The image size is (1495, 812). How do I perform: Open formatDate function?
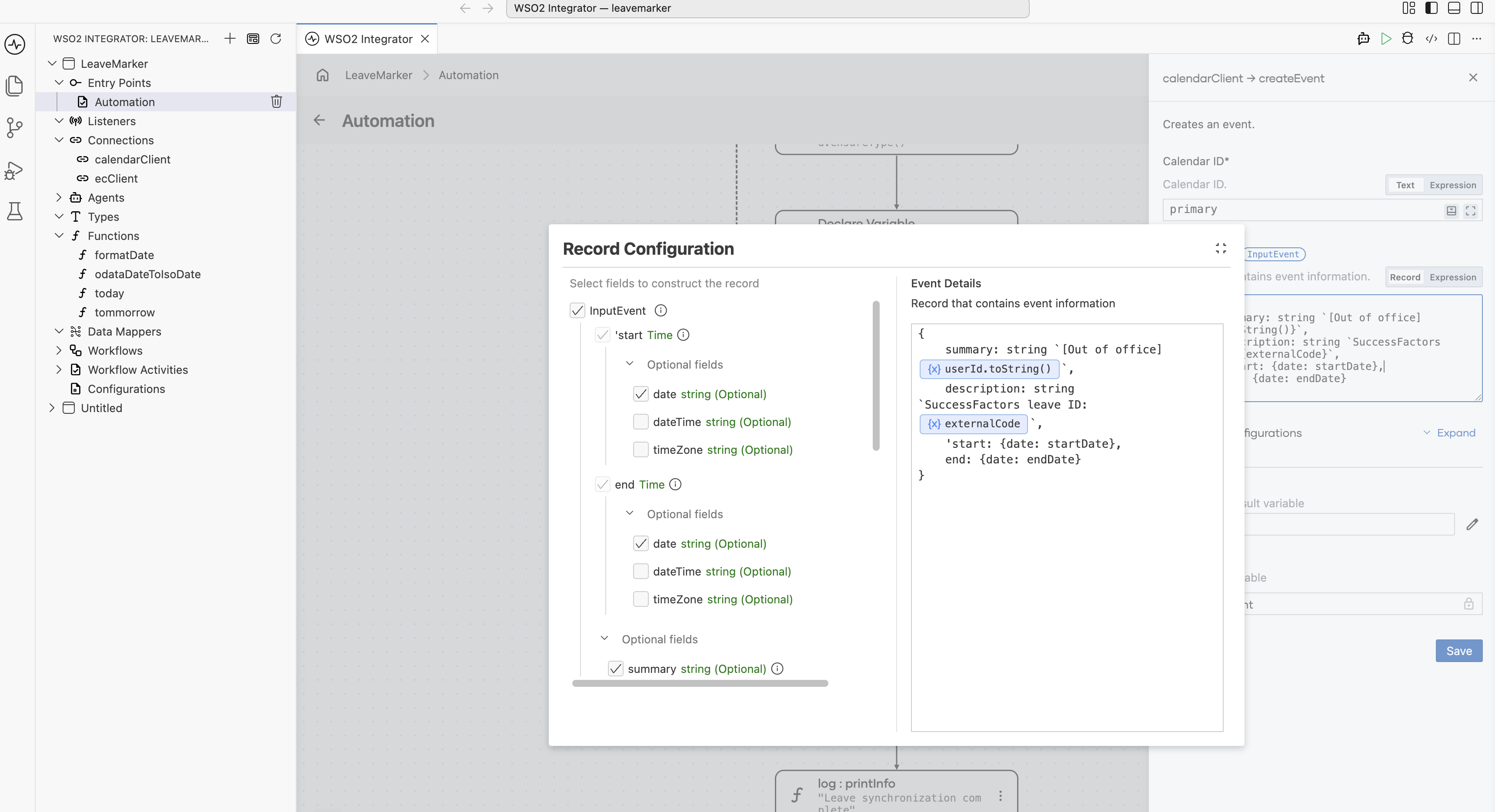pyautogui.click(x=124, y=255)
